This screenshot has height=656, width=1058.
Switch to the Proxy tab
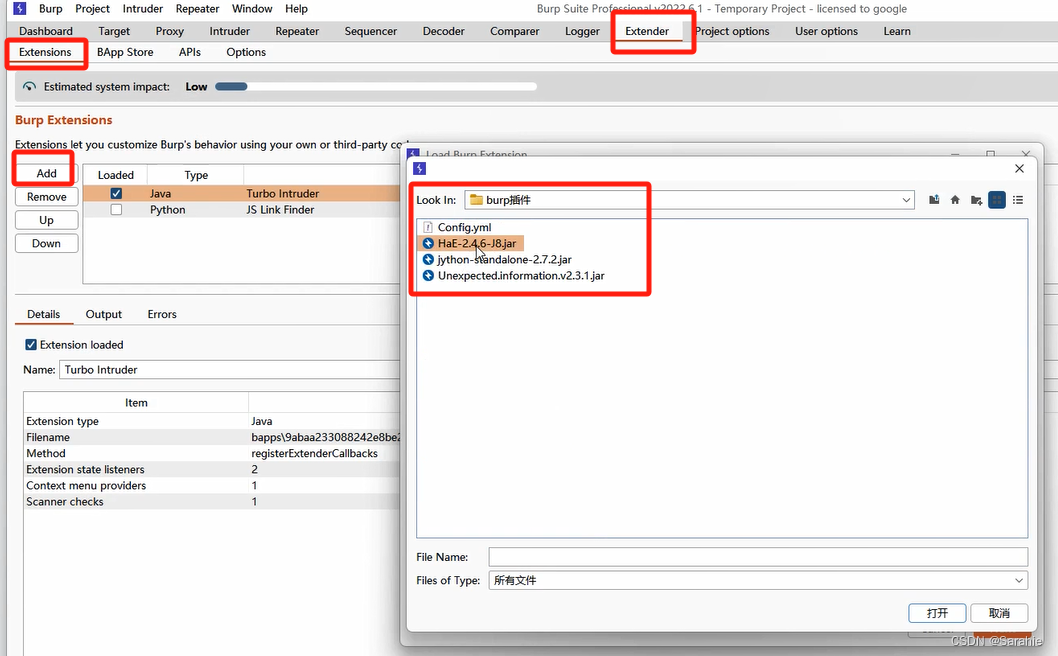click(169, 31)
